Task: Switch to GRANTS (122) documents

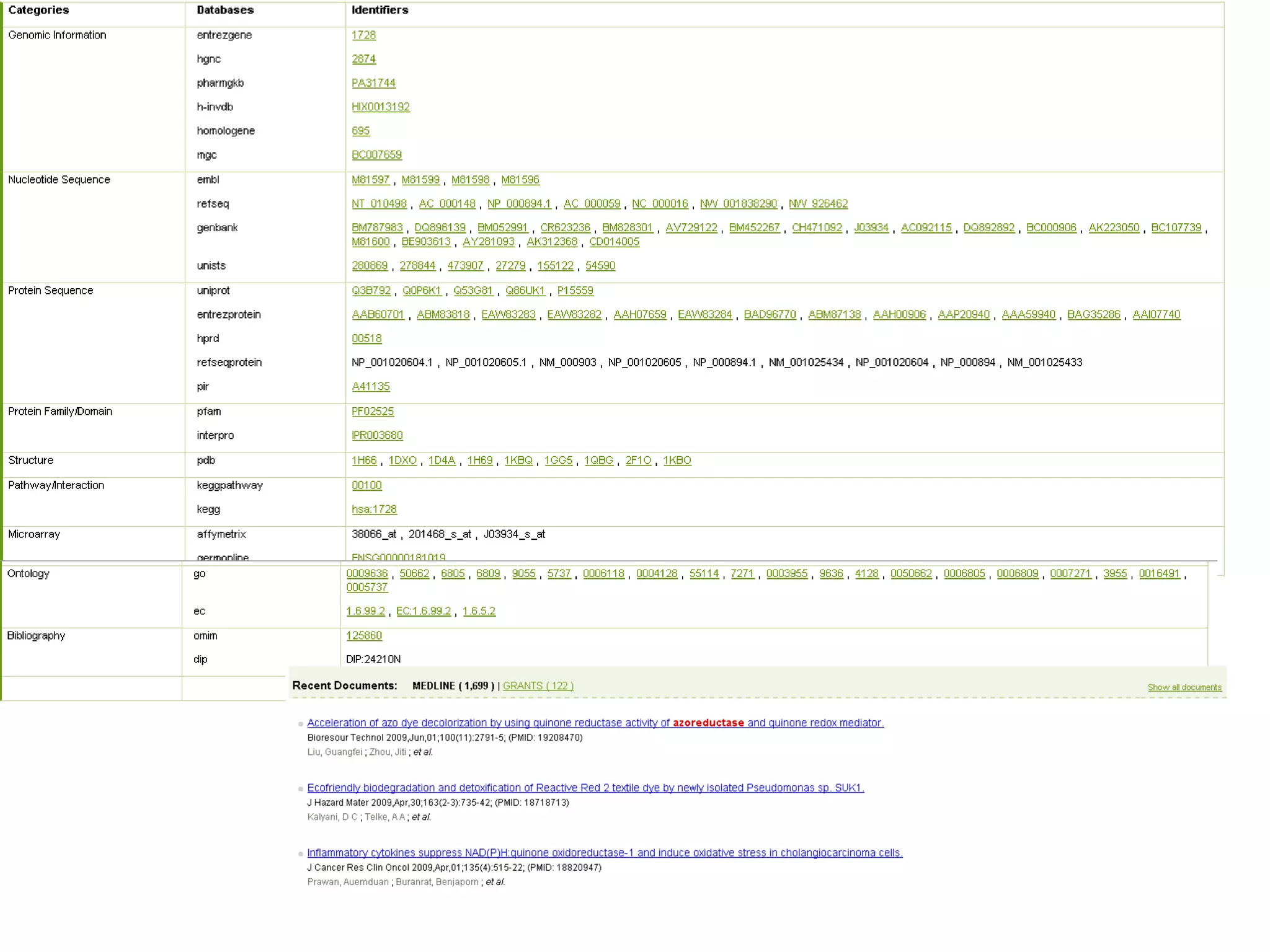Action: tap(538, 686)
